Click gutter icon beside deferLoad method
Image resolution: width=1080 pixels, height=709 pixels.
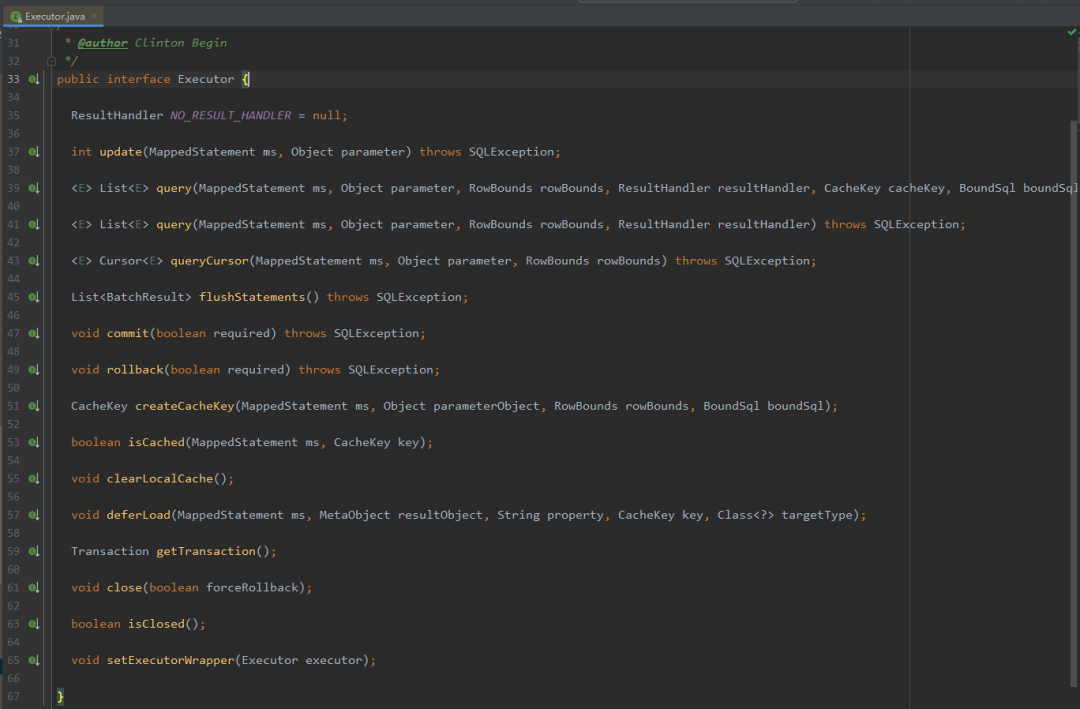(x=34, y=515)
